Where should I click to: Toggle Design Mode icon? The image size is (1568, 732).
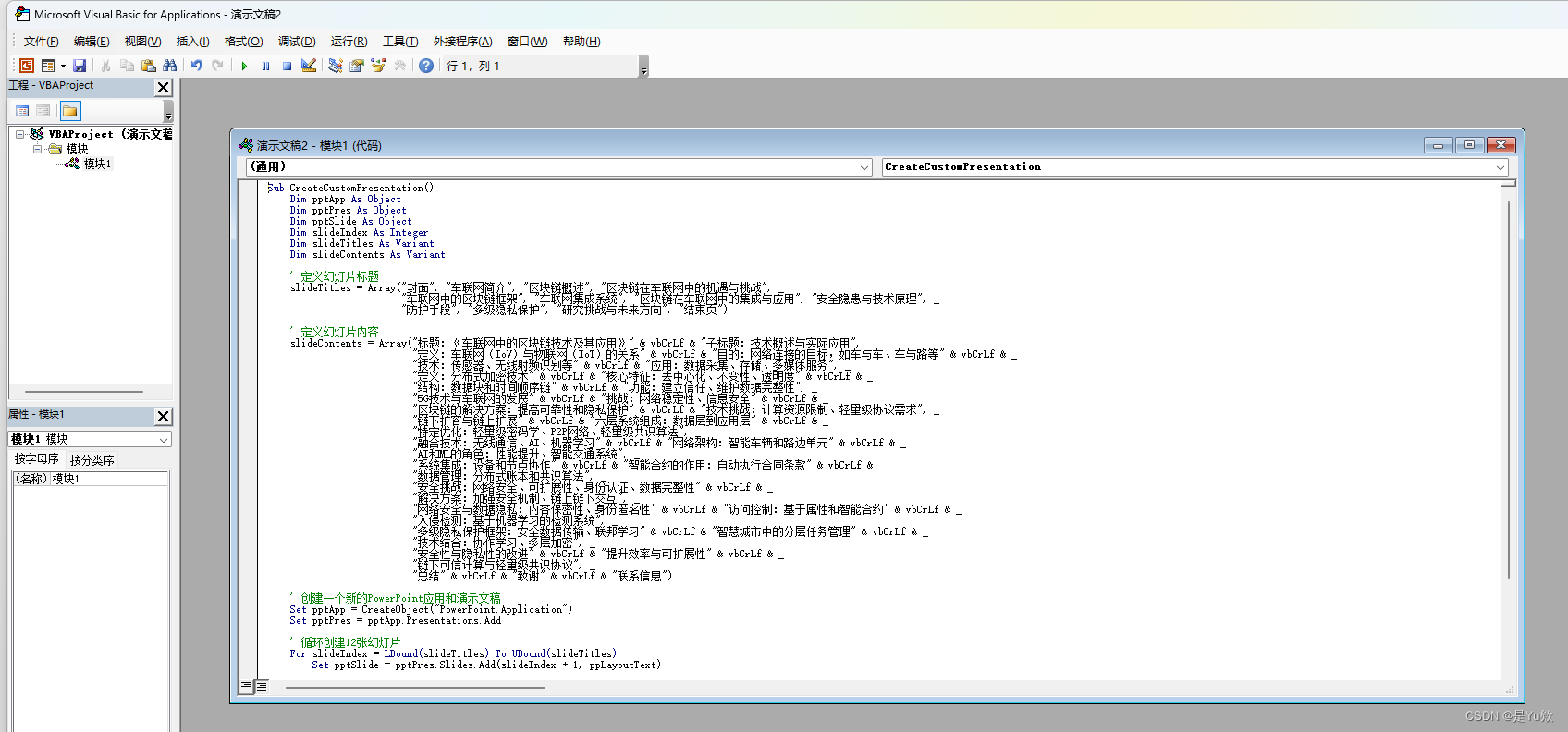(309, 66)
